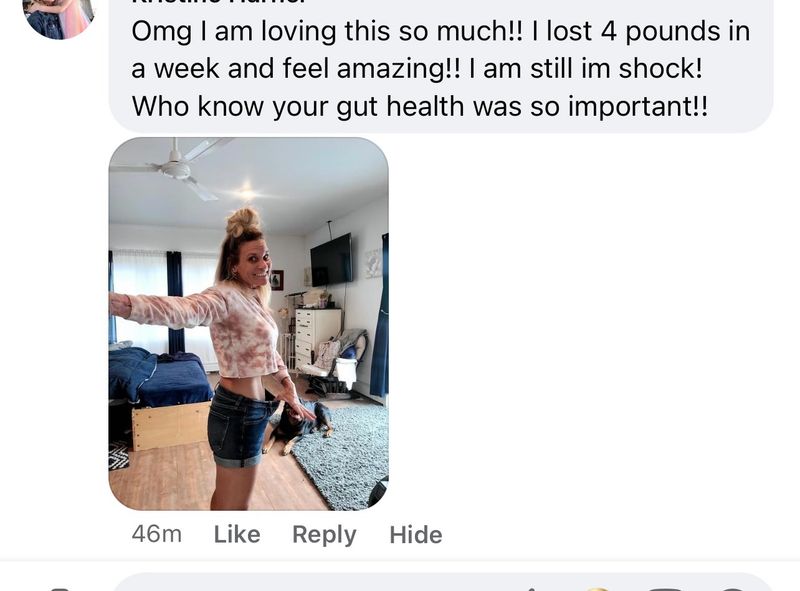Like the weight loss comment

pos(237,534)
